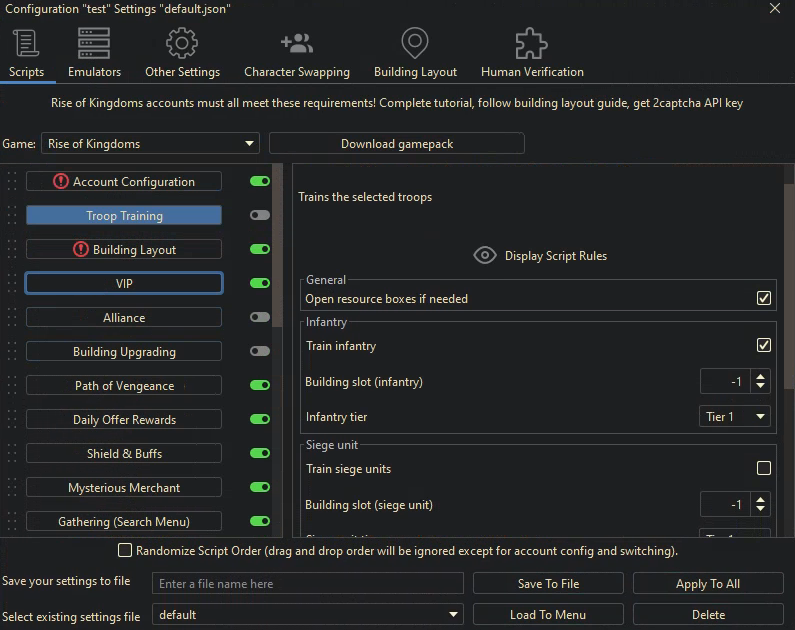Grab drag handle beside VIP script

(x=12, y=283)
